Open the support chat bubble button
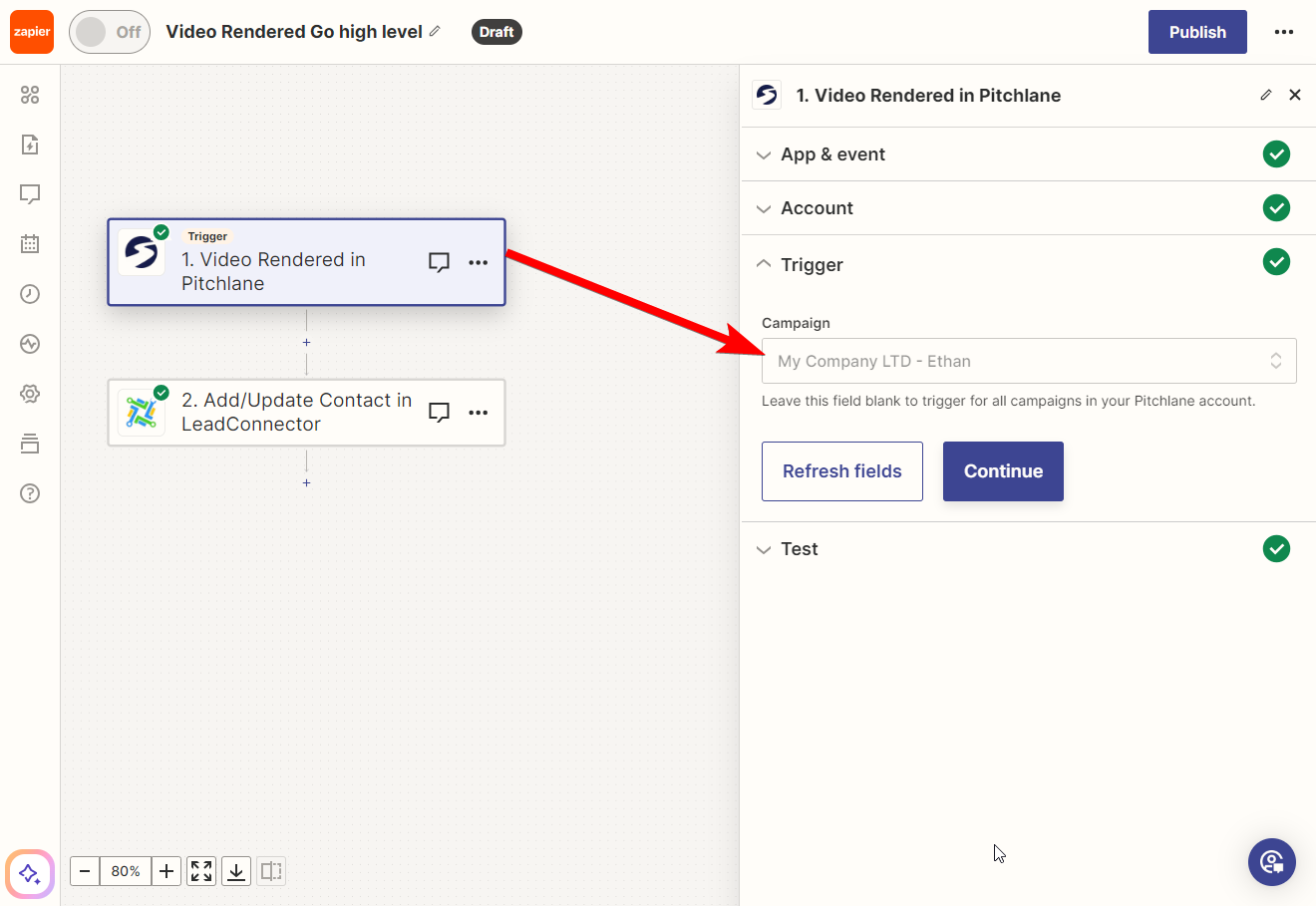Viewport: 1316px width, 906px height. [1272, 862]
